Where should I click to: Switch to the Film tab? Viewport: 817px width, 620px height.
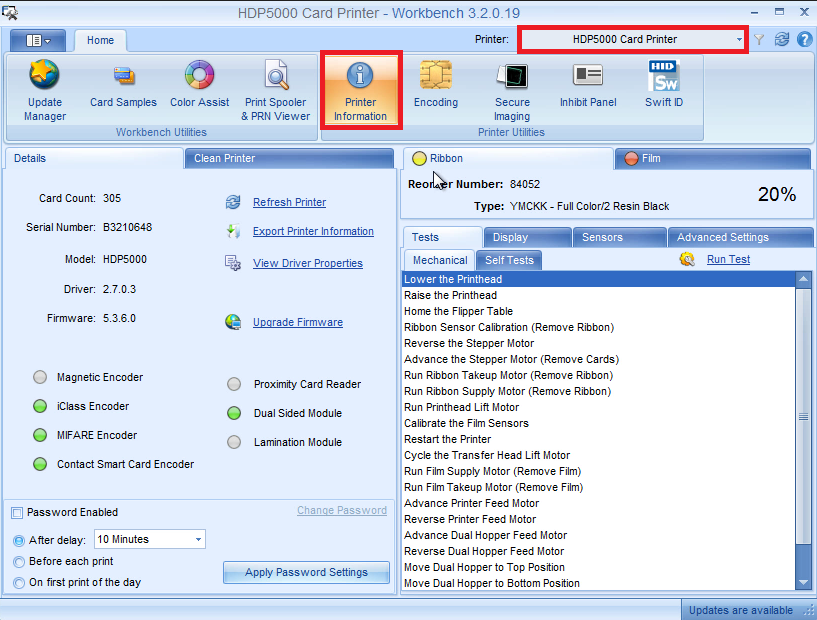[713, 158]
